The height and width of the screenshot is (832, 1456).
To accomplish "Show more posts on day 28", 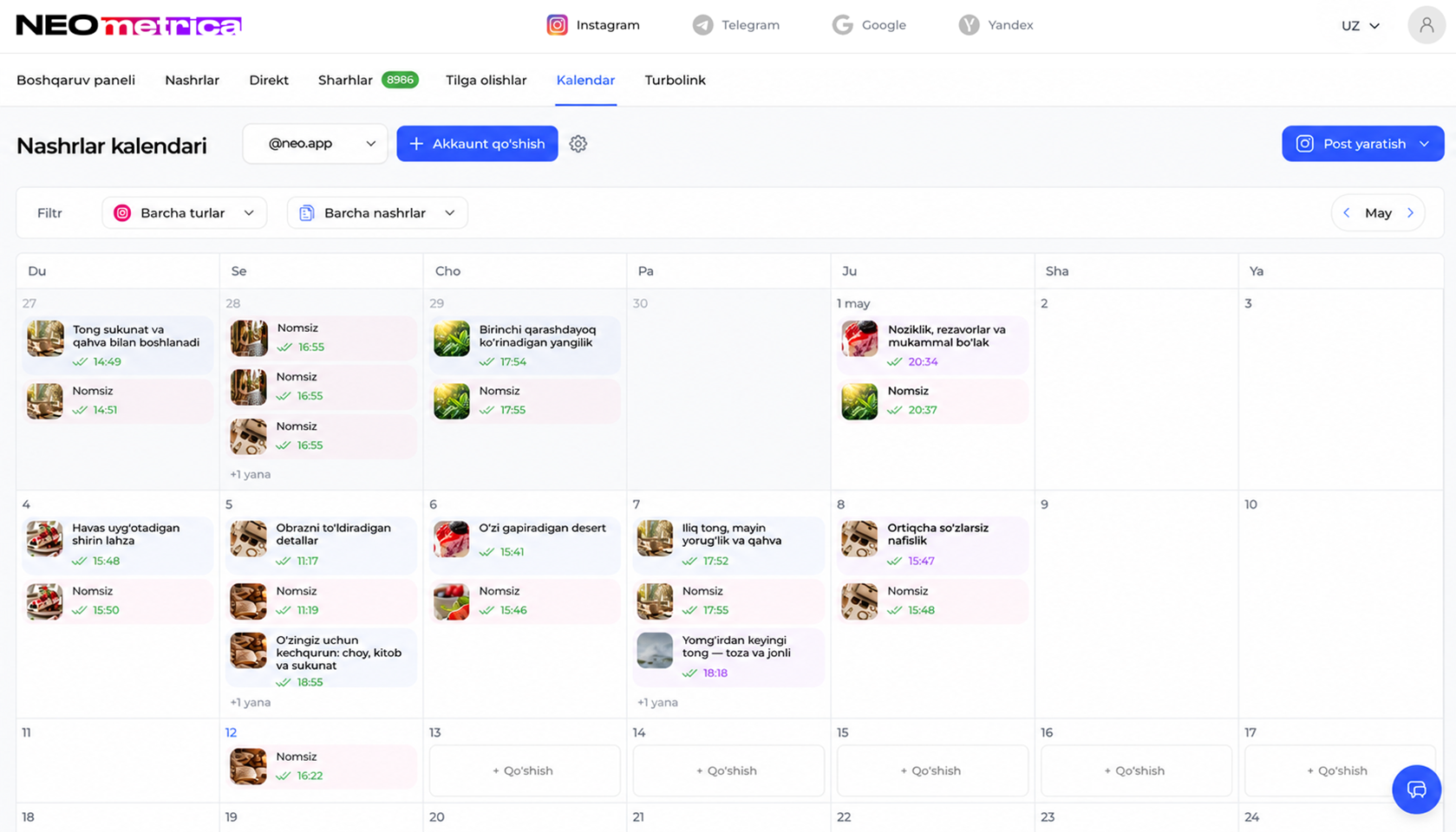I will point(250,475).
